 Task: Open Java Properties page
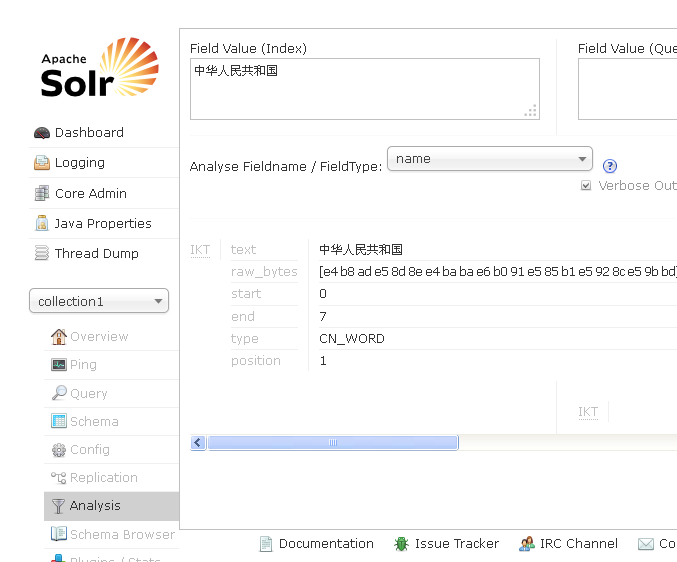[103, 224]
